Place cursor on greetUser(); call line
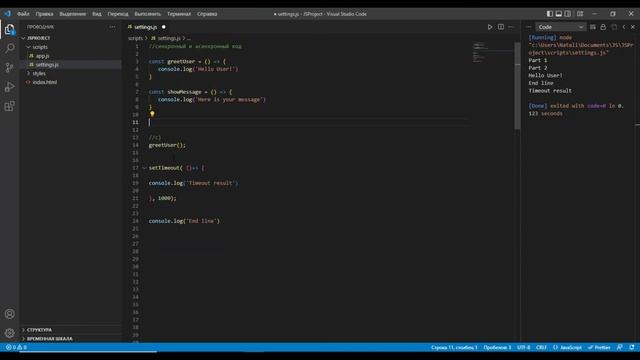 click(167, 145)
